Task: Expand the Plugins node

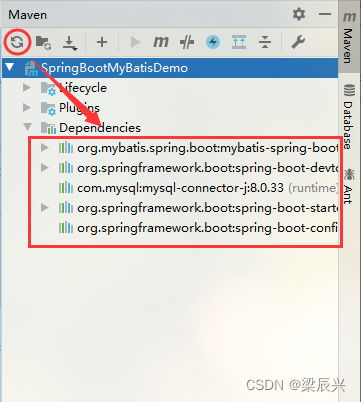Action: [27, 108]
